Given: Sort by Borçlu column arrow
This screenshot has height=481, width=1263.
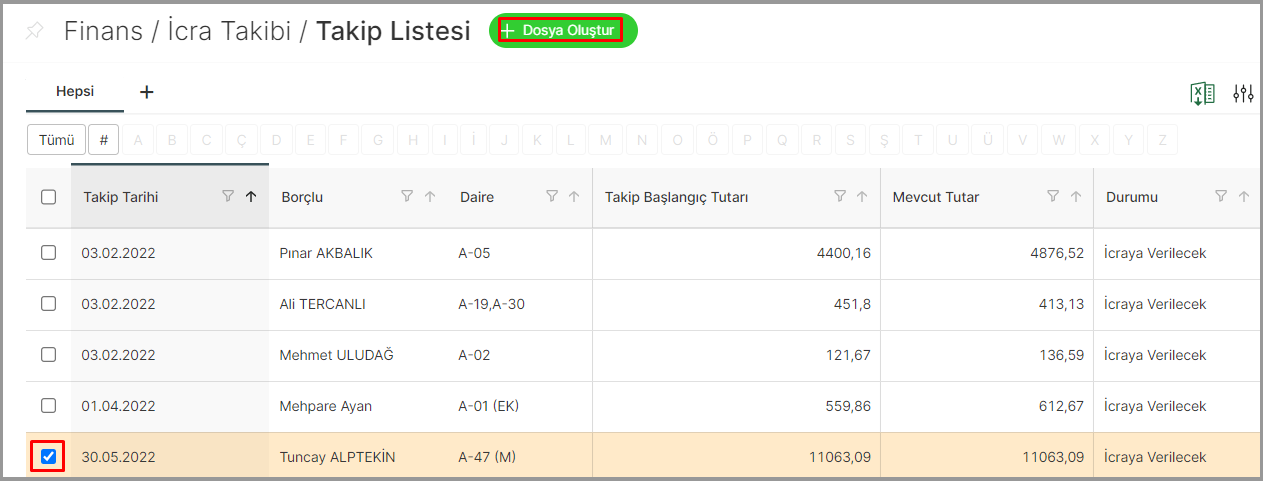Looking at the screenshot, I should [x=430, y=197].
